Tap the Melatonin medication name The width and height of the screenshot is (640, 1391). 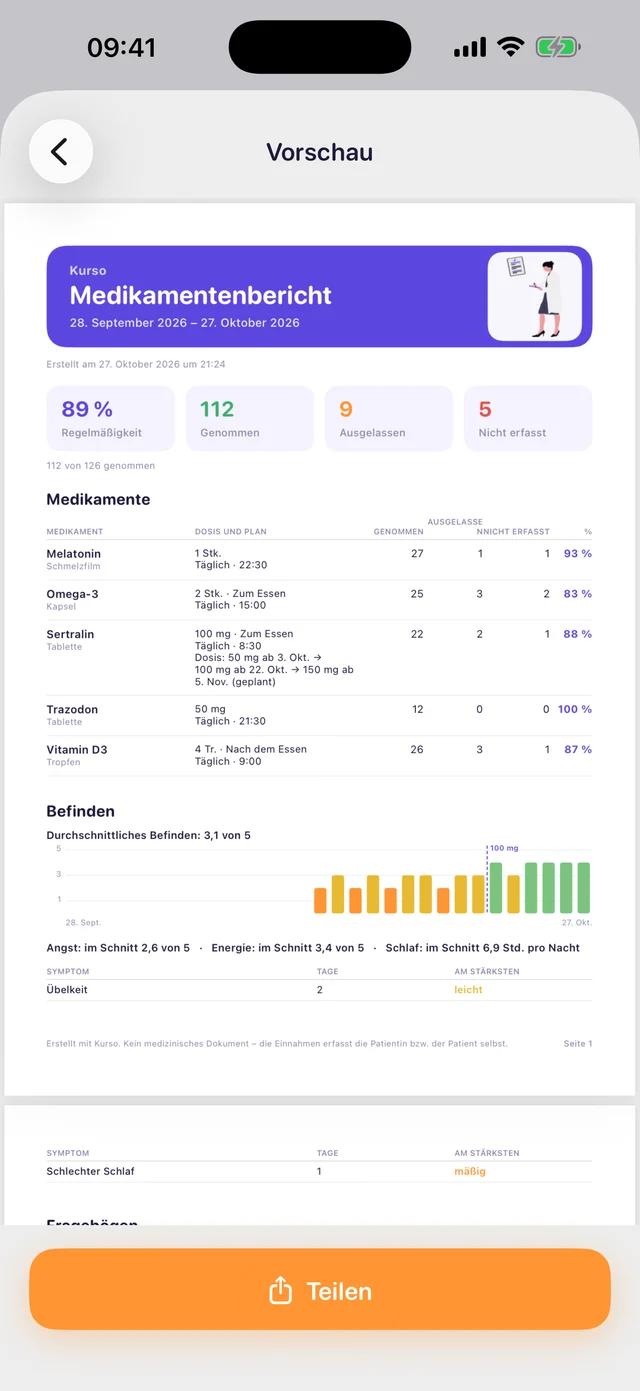pyautogui.click(x=73, y=553)
